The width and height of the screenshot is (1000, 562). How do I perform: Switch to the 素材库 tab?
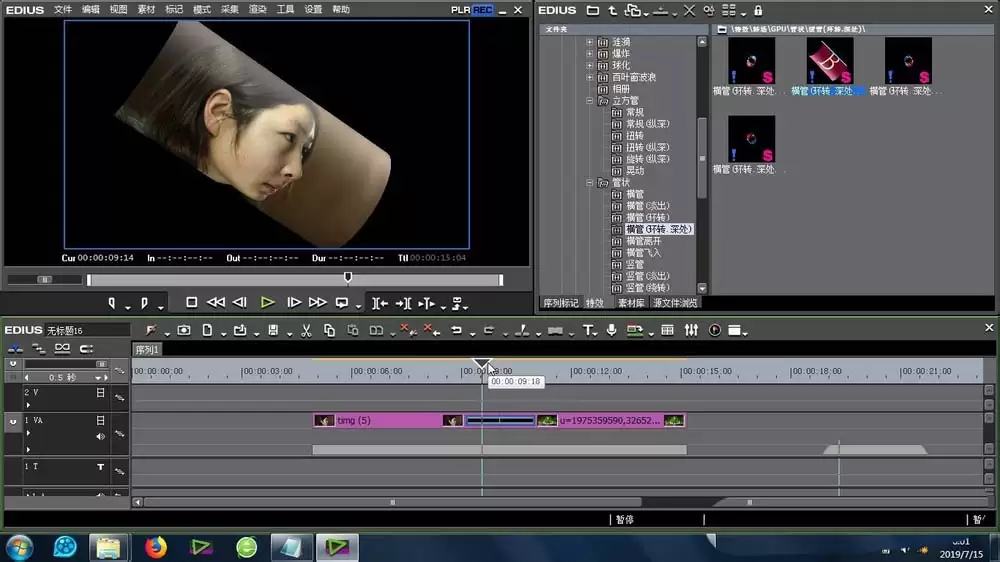(631, 303)
